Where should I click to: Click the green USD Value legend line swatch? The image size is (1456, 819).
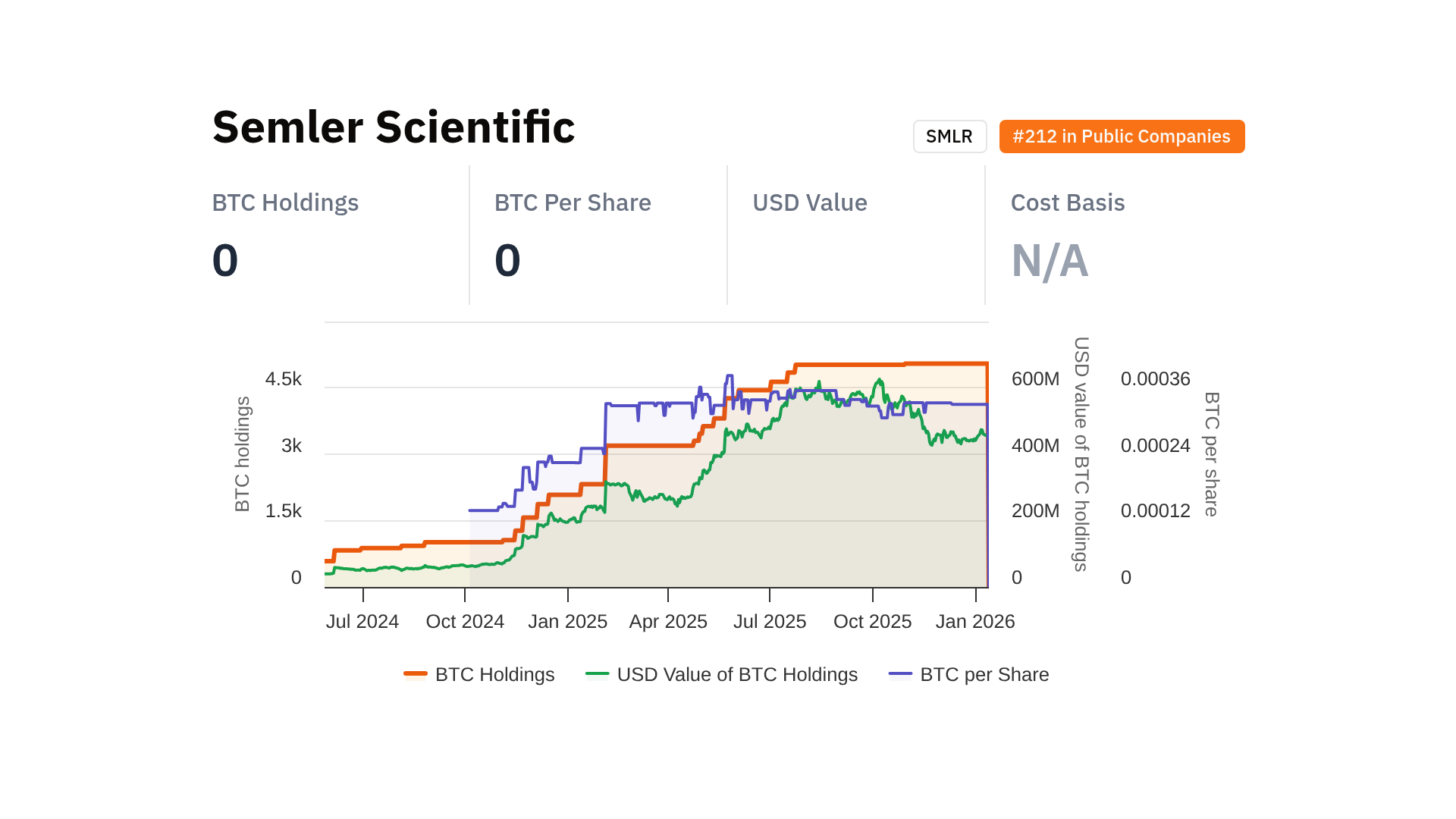click(598, 673)
